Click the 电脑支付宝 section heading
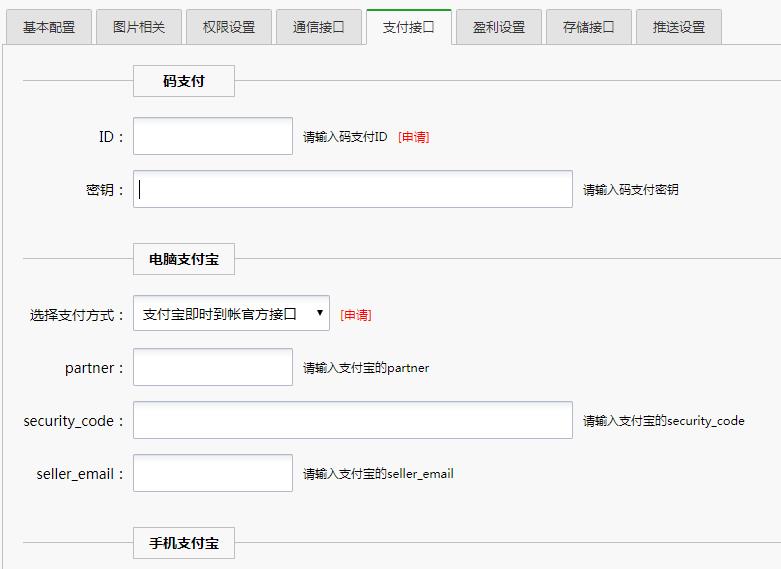Viewport: 781px width, 569px height. (184, 259)
